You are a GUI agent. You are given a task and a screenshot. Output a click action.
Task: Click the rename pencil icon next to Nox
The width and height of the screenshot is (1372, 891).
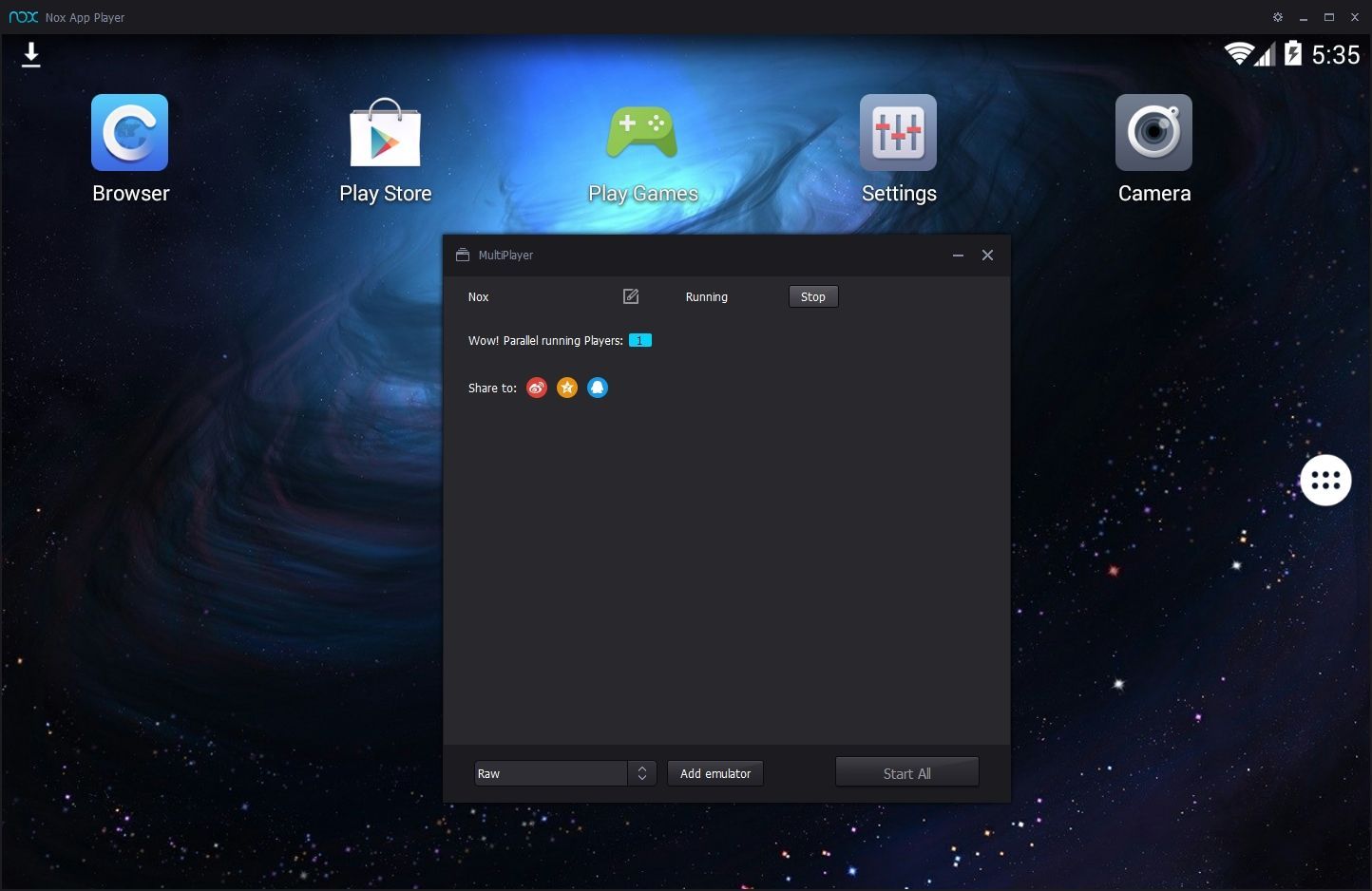pos(630,296)
